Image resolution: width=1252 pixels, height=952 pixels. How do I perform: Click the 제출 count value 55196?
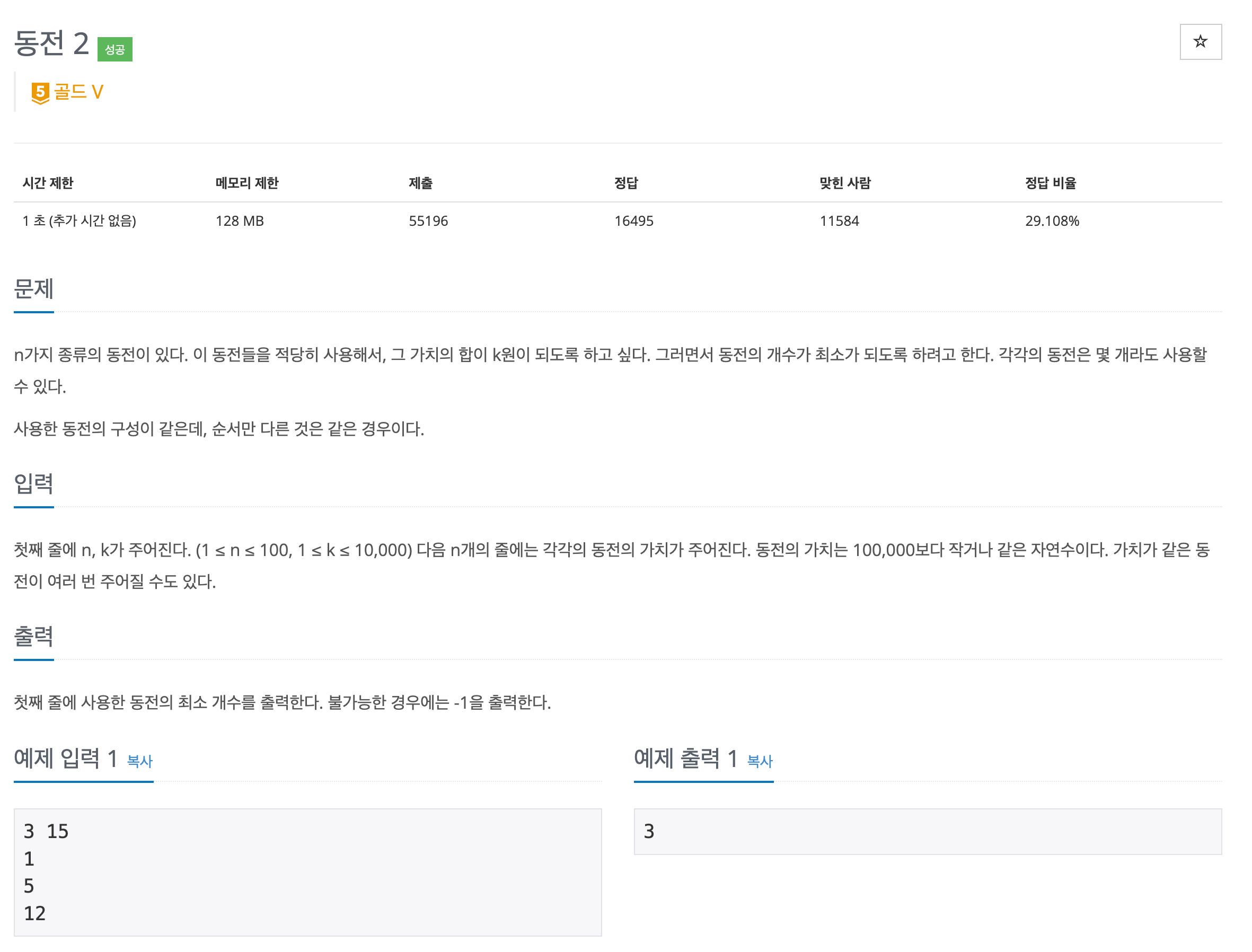click(x=428, y=221)
